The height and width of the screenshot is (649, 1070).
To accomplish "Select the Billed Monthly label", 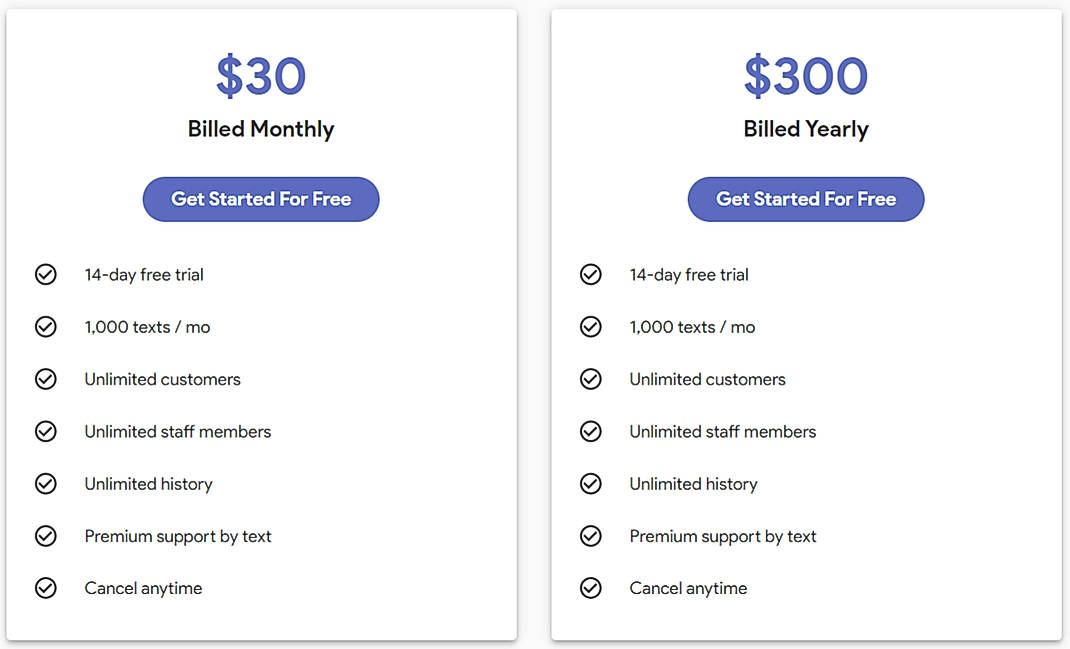I will [x=260, y=129].
